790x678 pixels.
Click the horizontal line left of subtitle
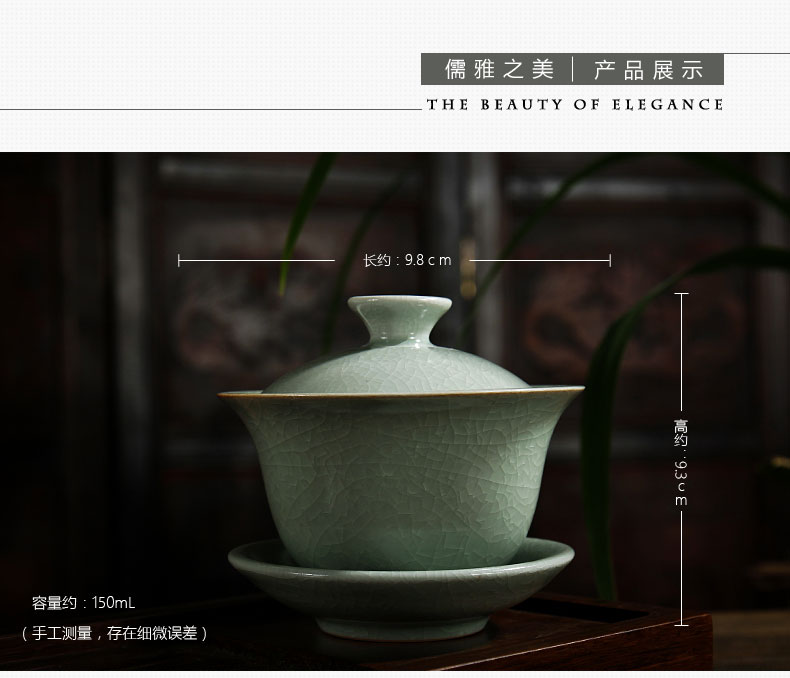(x=211, y=109)
